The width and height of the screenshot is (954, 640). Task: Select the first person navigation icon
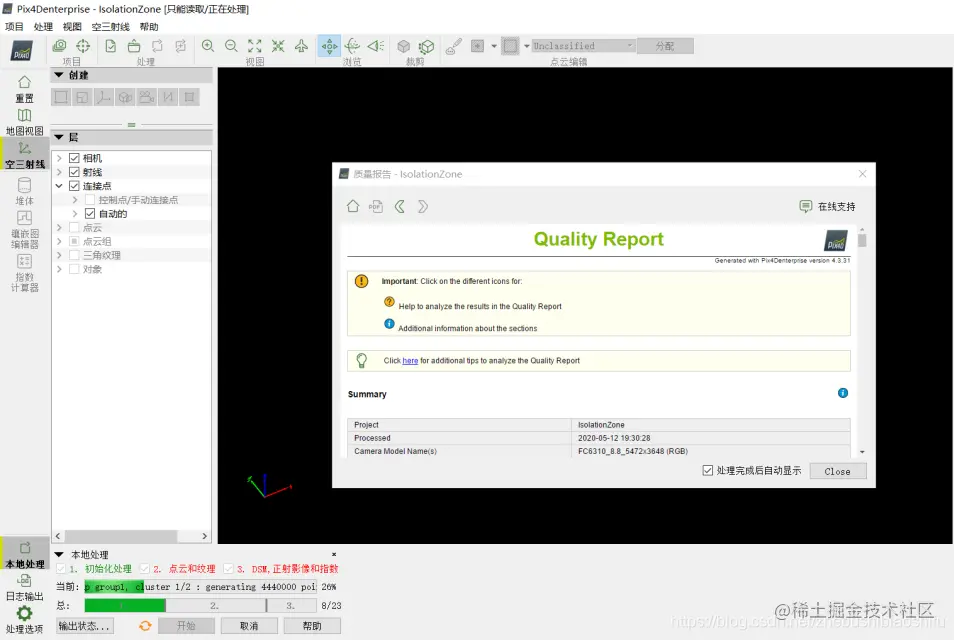click(x=376, y=46)
